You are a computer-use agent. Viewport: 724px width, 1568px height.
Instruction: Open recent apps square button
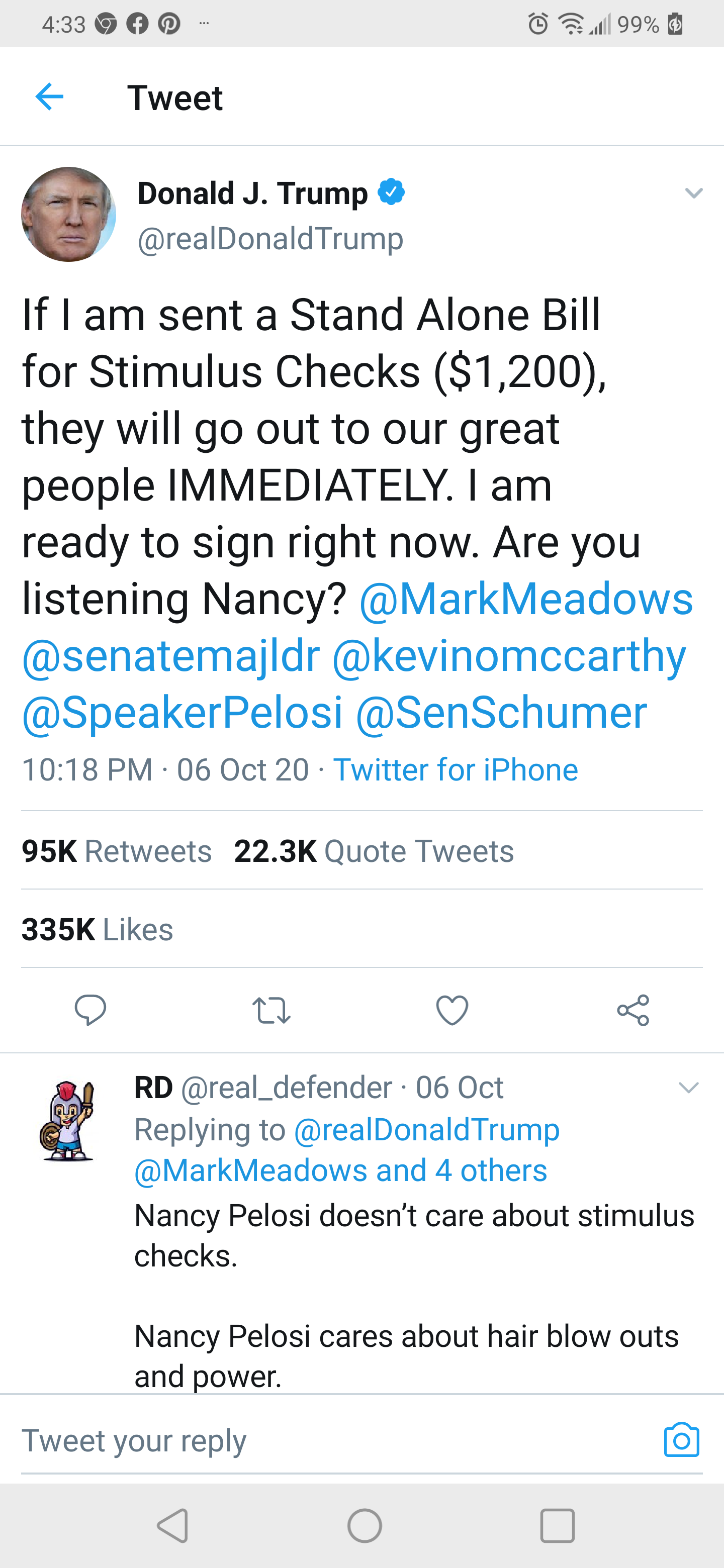point(557,1525)
